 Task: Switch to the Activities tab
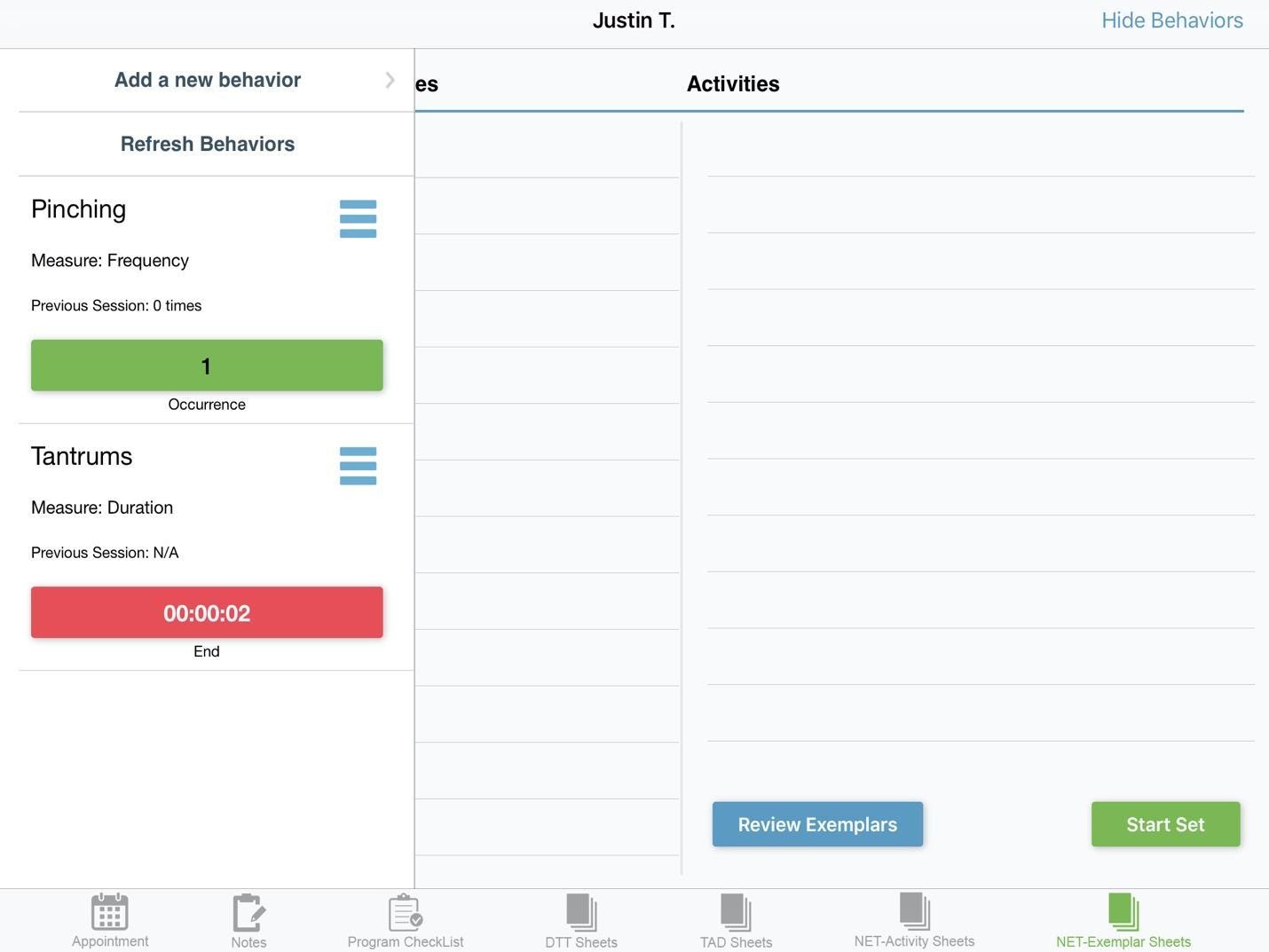[x=732, y=83]
